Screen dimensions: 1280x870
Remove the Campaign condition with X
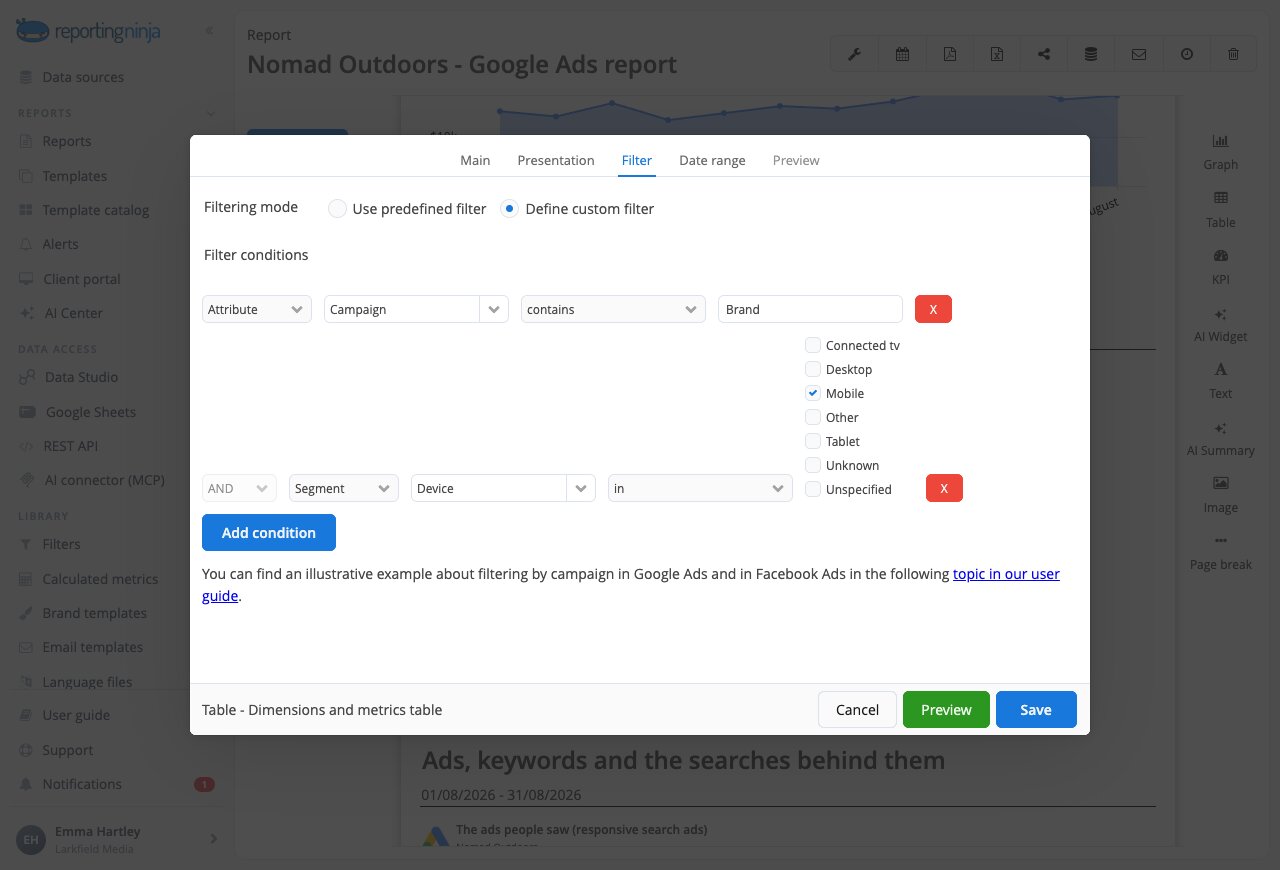coord(933,309)
